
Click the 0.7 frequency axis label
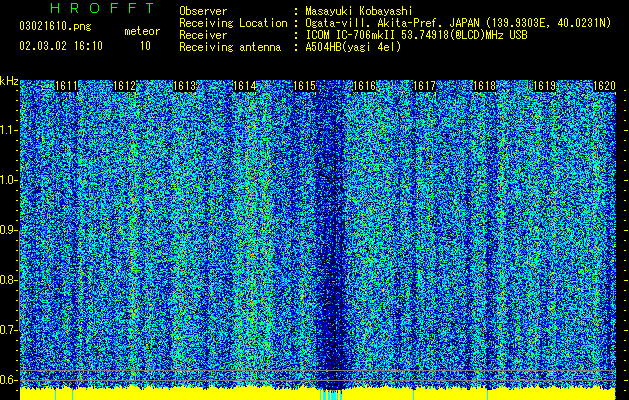click(8, 330)
